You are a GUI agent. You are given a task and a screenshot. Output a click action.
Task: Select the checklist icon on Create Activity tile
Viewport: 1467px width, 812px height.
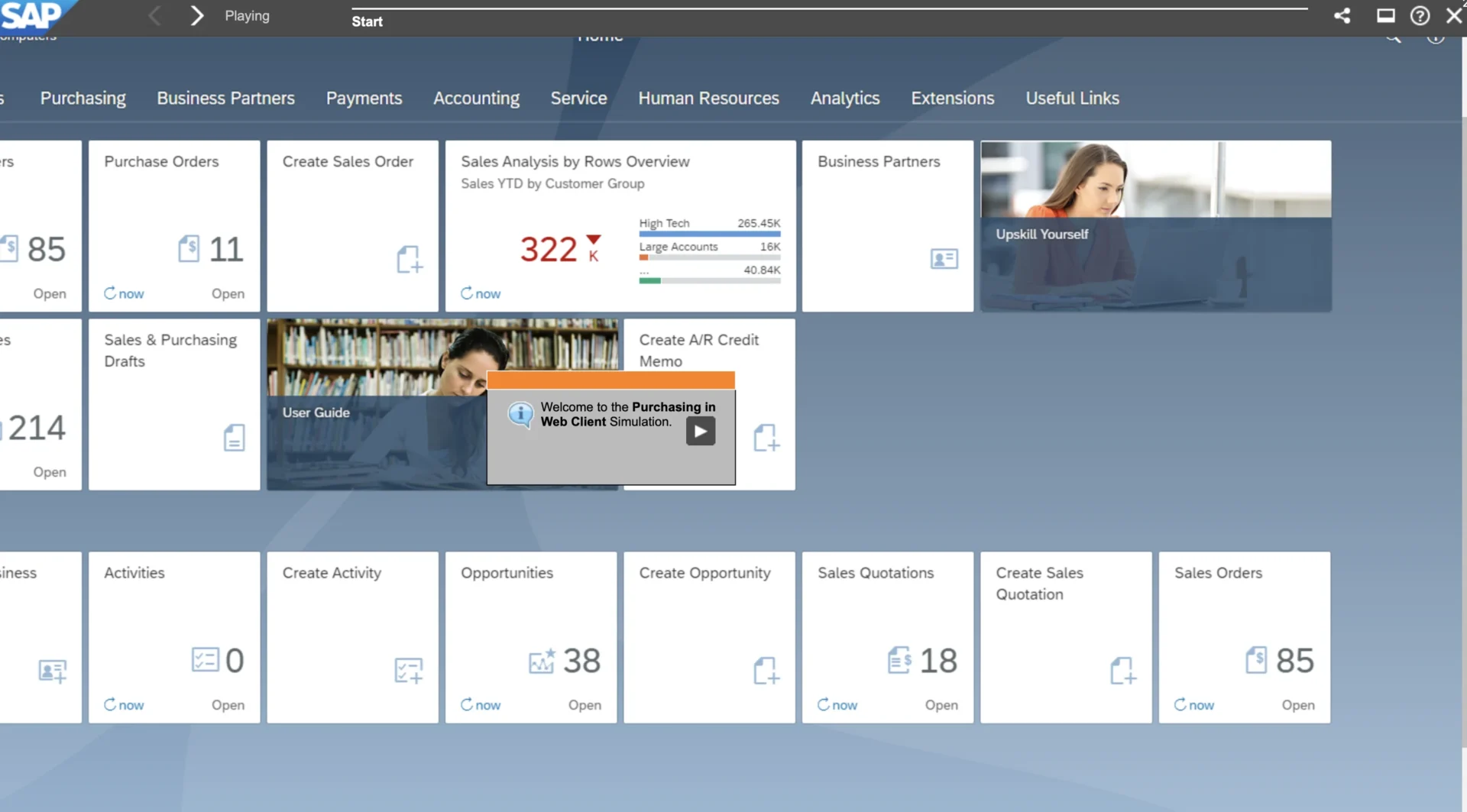407,670
